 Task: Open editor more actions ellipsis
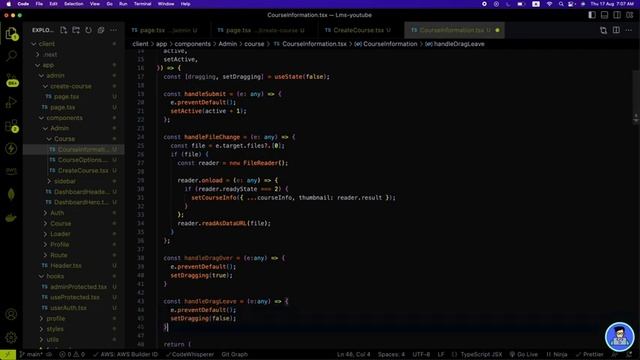pyautogui.click(x=629, y=30)
